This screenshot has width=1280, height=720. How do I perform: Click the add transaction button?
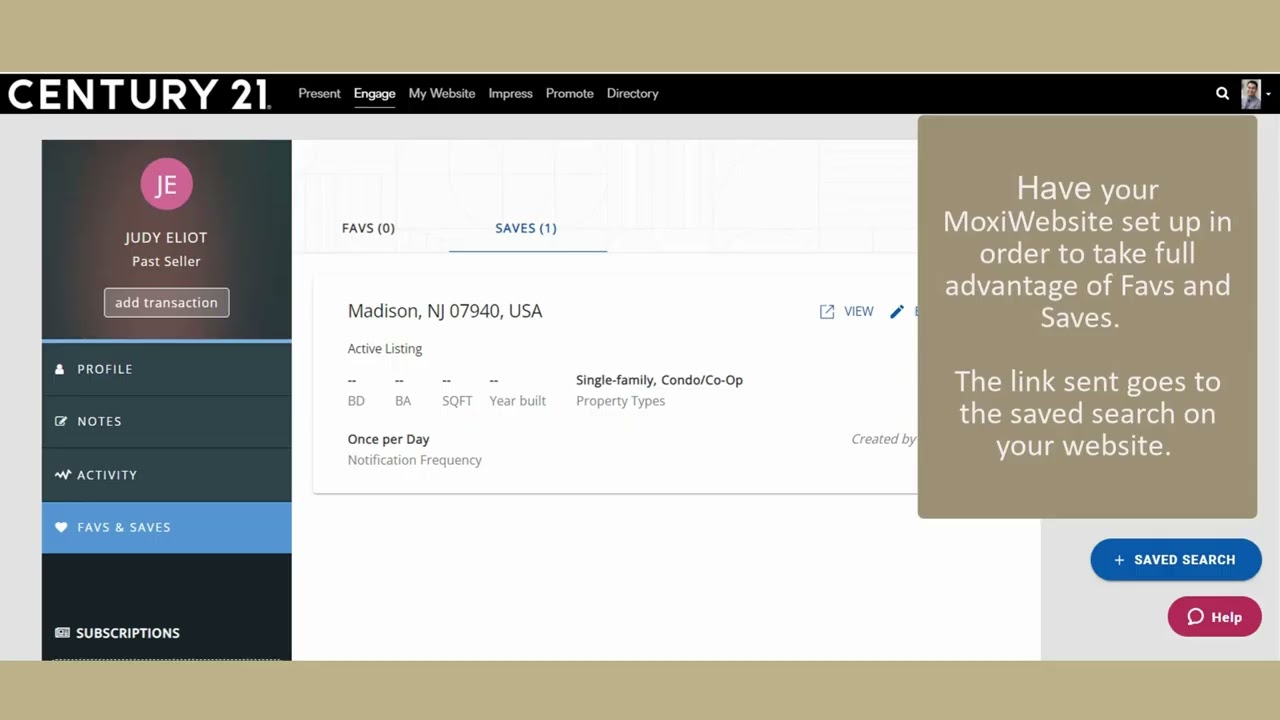[166, 303]
